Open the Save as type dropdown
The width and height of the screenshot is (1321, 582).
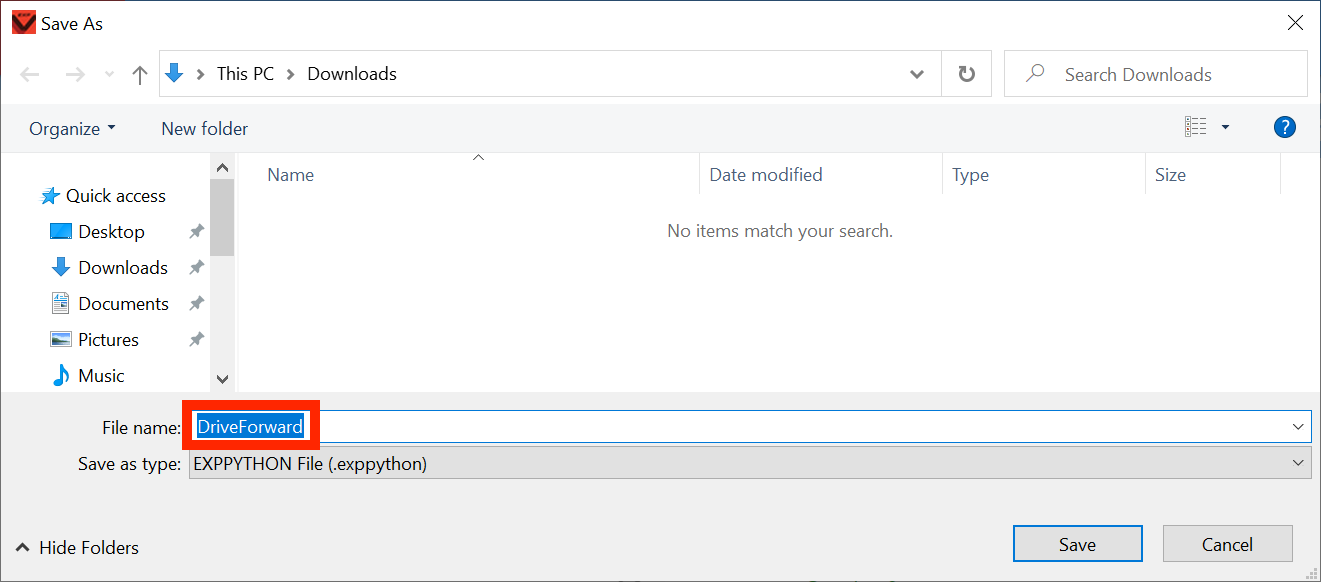click(750, 463)
